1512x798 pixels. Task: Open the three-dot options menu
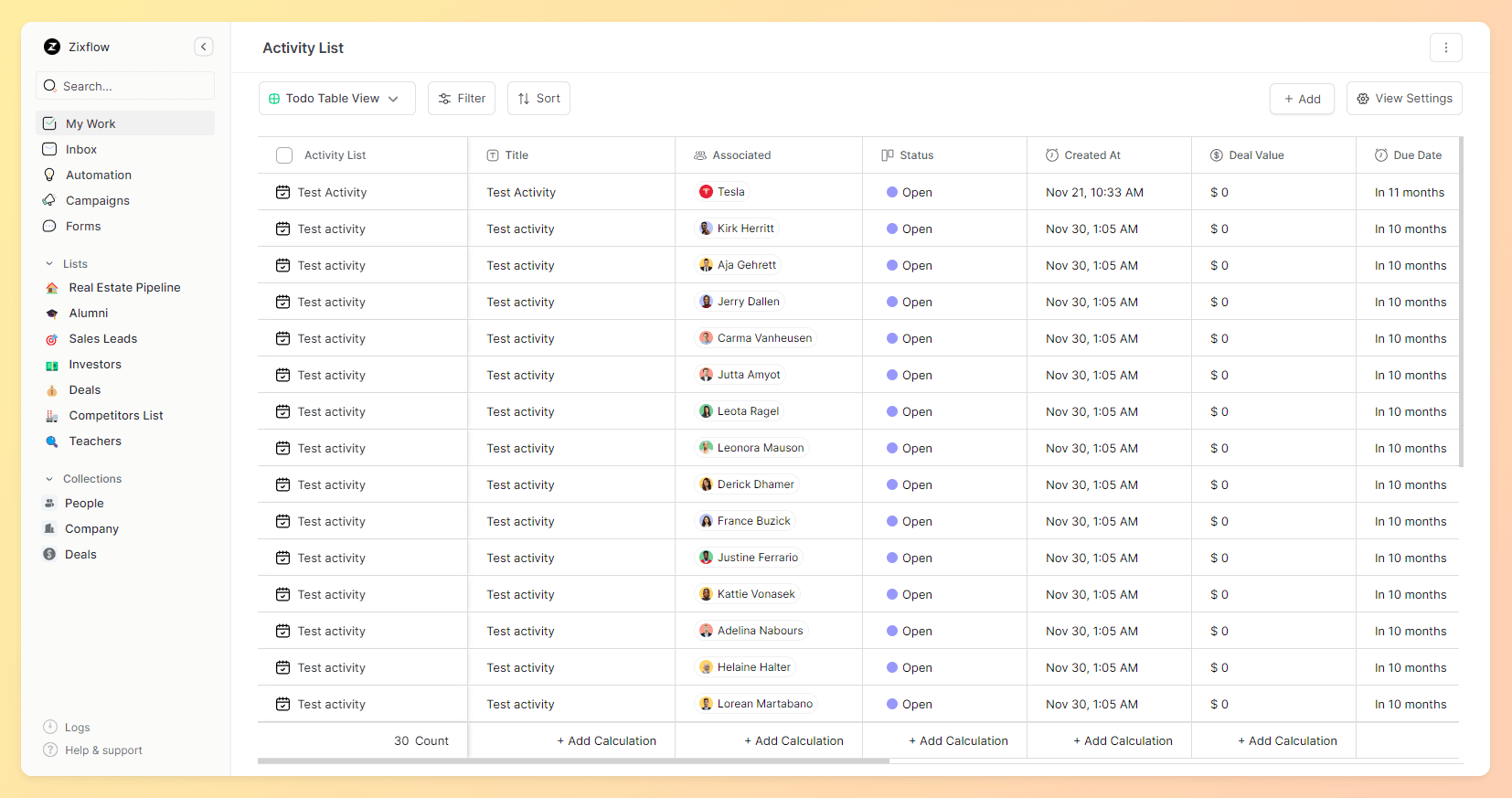(1445, 48)
